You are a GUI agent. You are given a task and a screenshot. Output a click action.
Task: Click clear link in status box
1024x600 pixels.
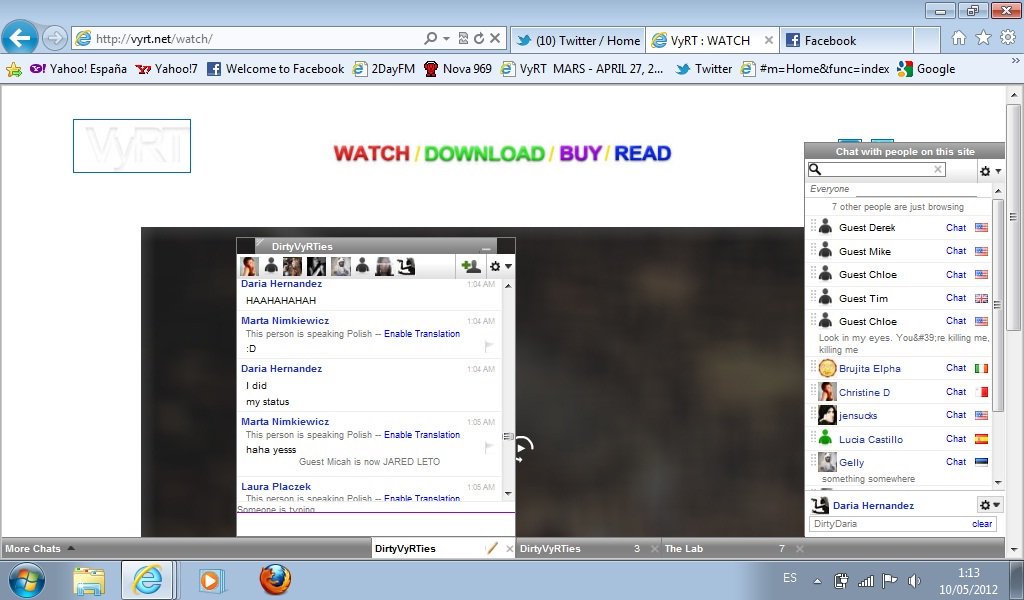(982, 524)
